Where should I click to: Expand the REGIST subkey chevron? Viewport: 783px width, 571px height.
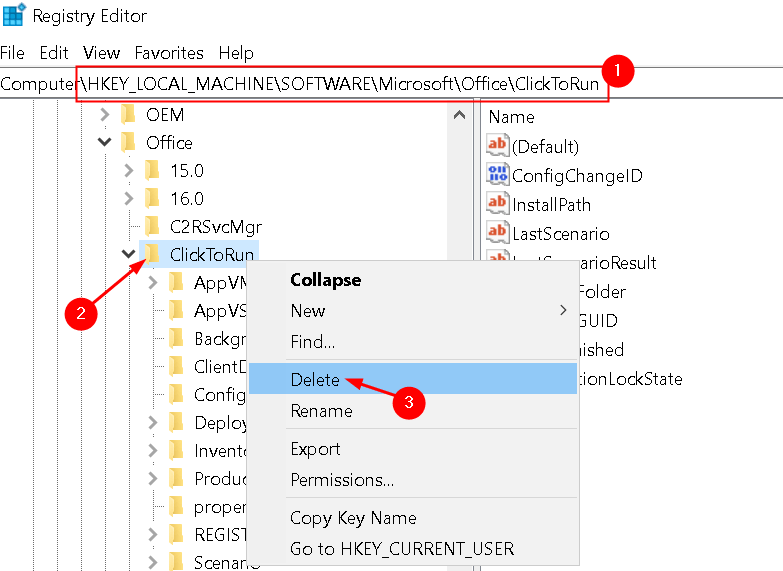pos(153,535)
